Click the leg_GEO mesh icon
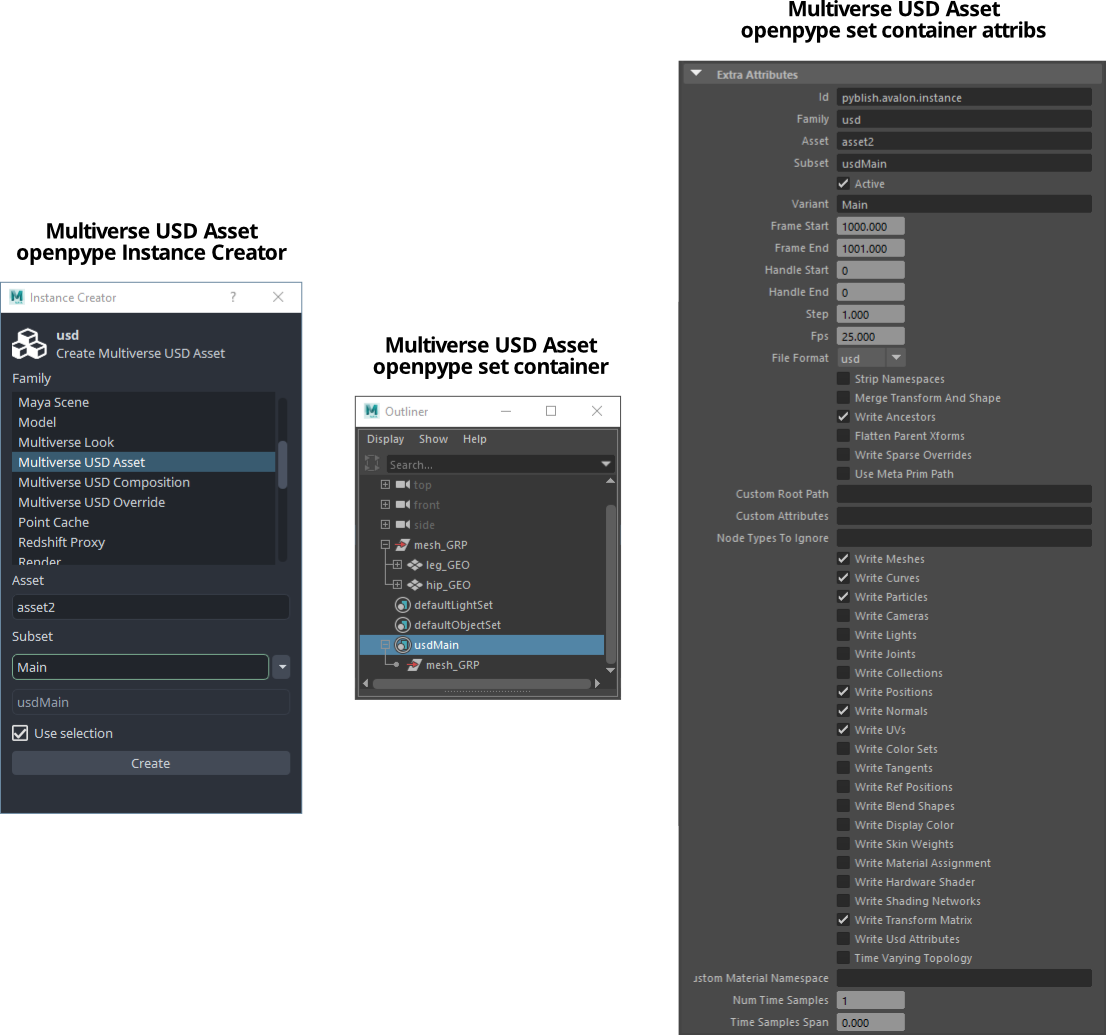The width and height of the screenshot is (1106, 1035). coord(415,564)
